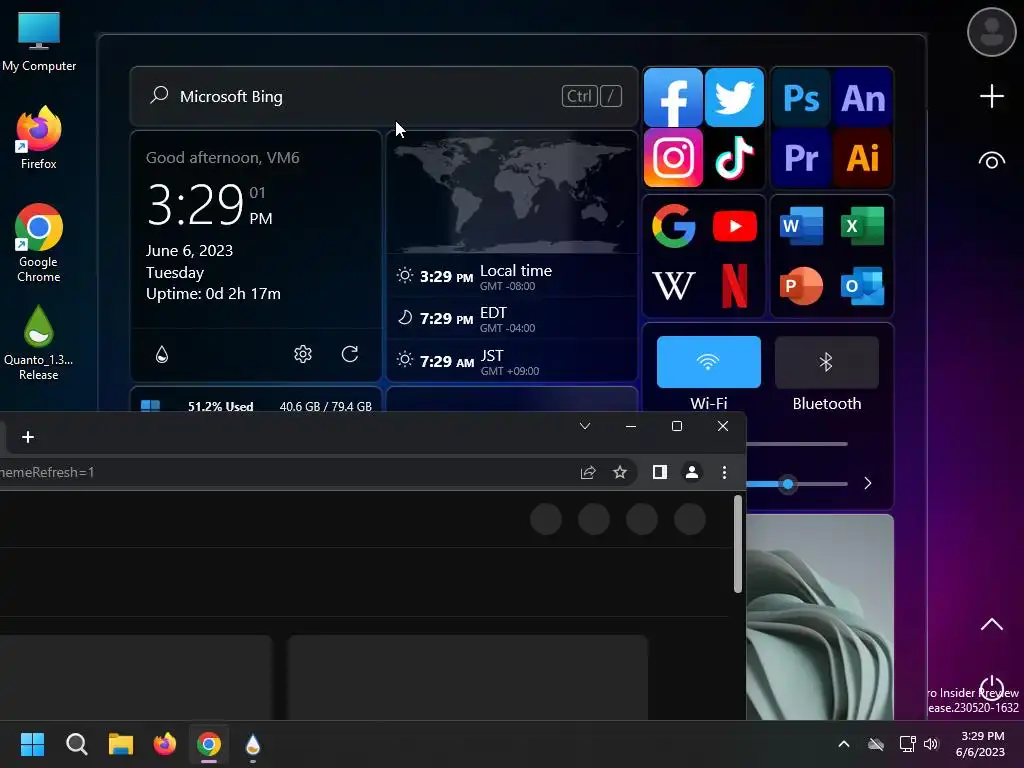Open Chrome's side panel icon

(x=660, y=472)
